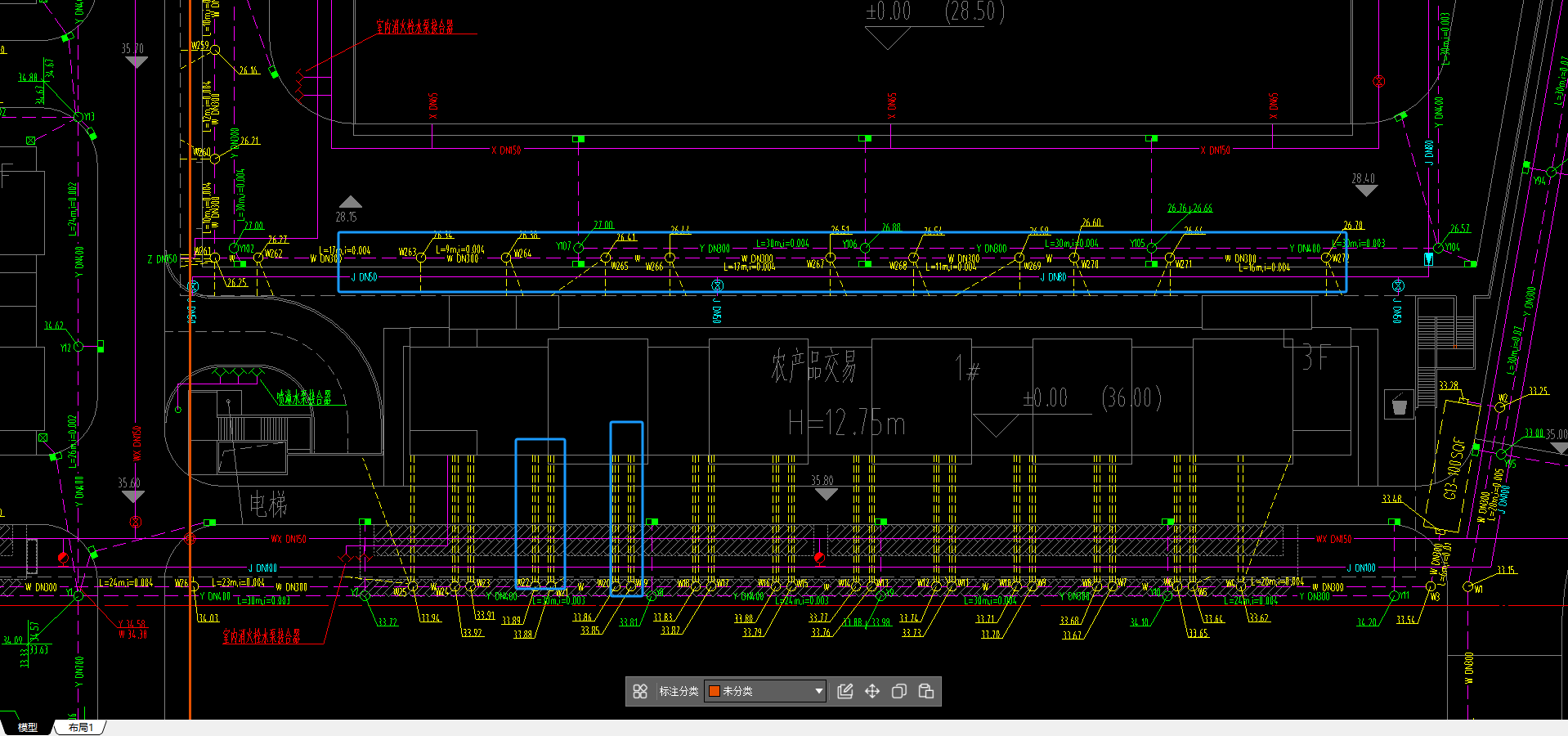
Task: Click the H=12.75m height text
Action: [x=846, y=423]
